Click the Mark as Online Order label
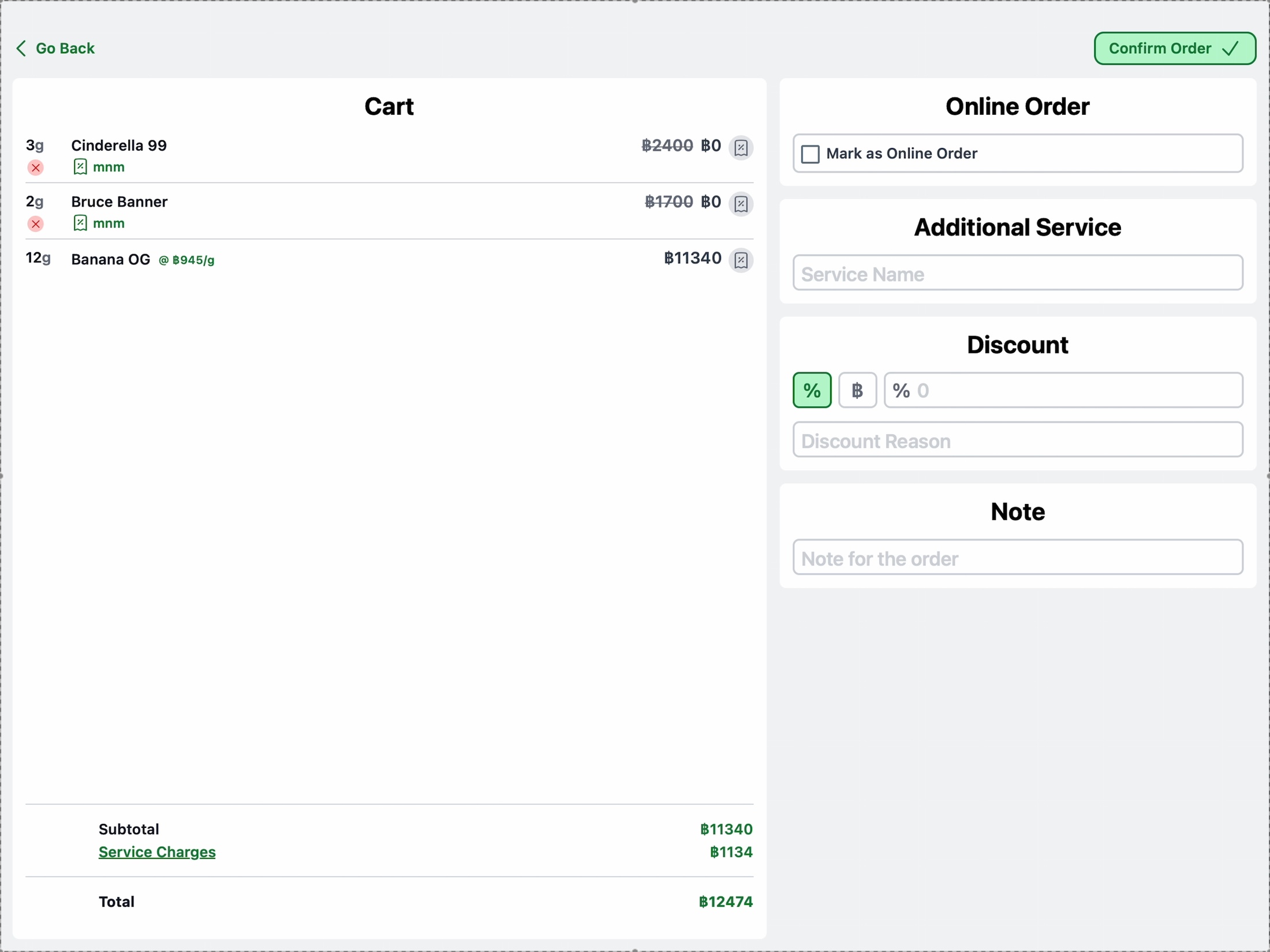This screenshot has height=952, width=1270. pos(902,154)
